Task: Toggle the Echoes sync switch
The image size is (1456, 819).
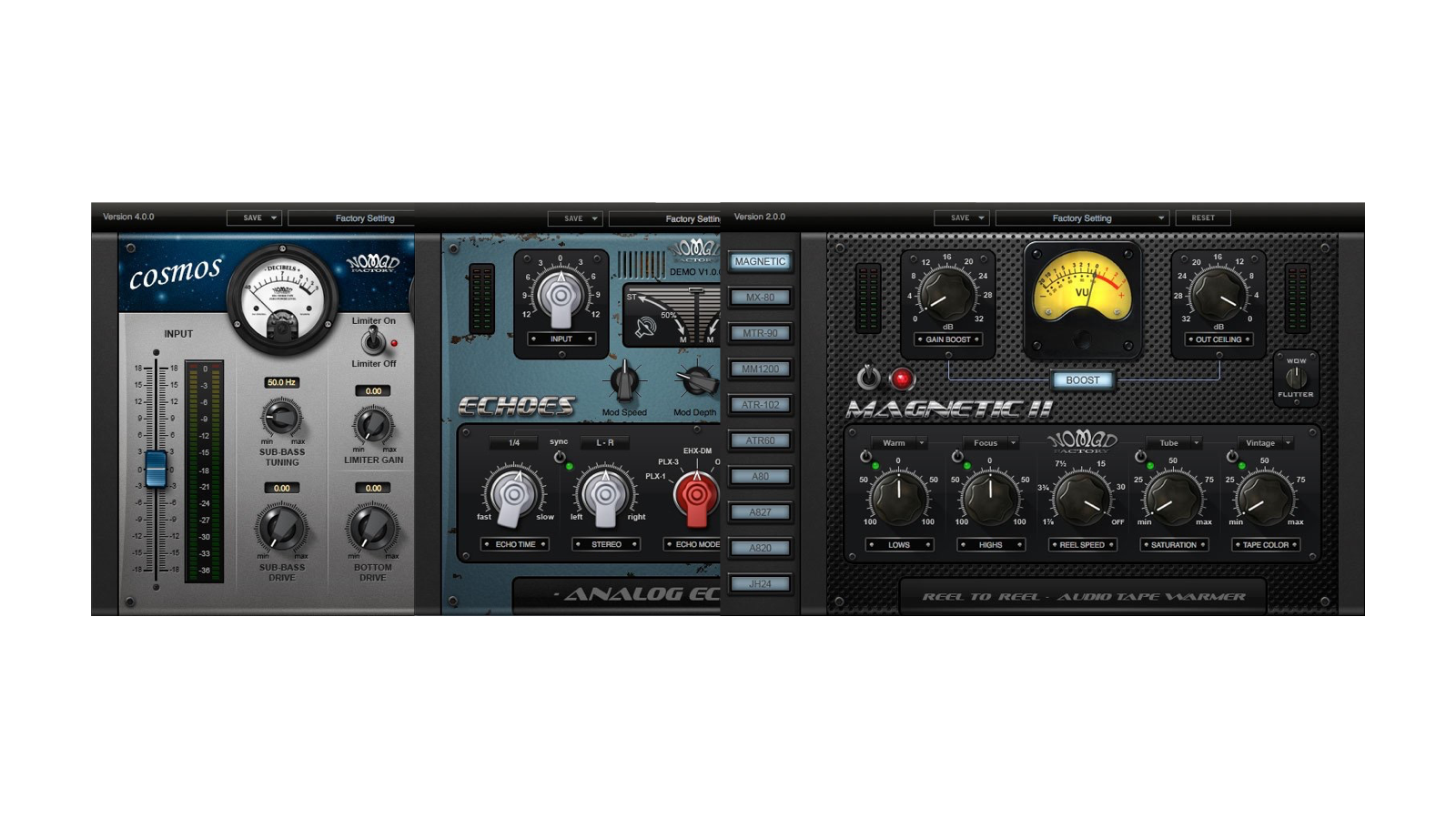Action: pyautogui.click(x=560, y=457)
